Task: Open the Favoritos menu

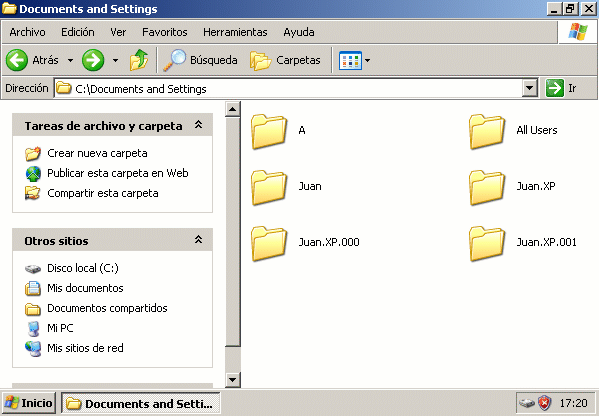Action: [x=165, y=32]
